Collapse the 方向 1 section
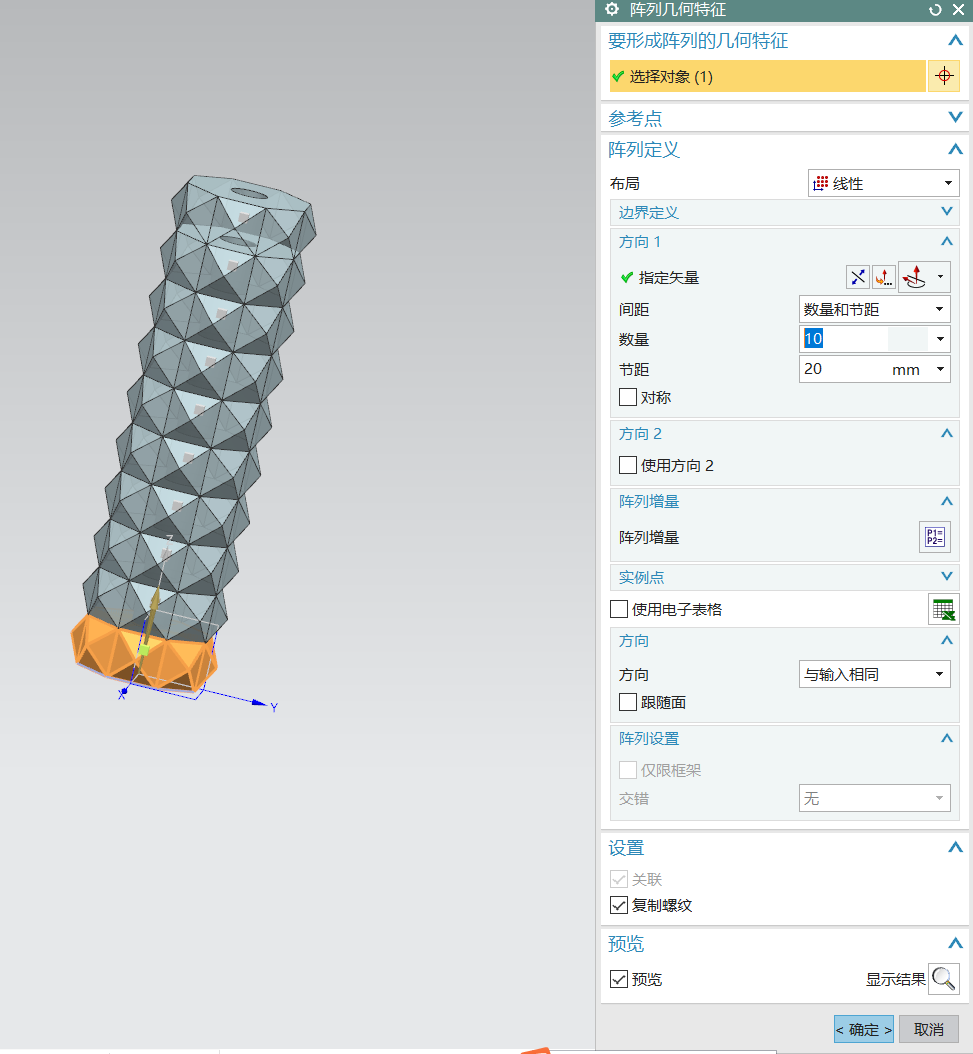This screenshot has height=1054, width=973. click(x=948, y=241)
